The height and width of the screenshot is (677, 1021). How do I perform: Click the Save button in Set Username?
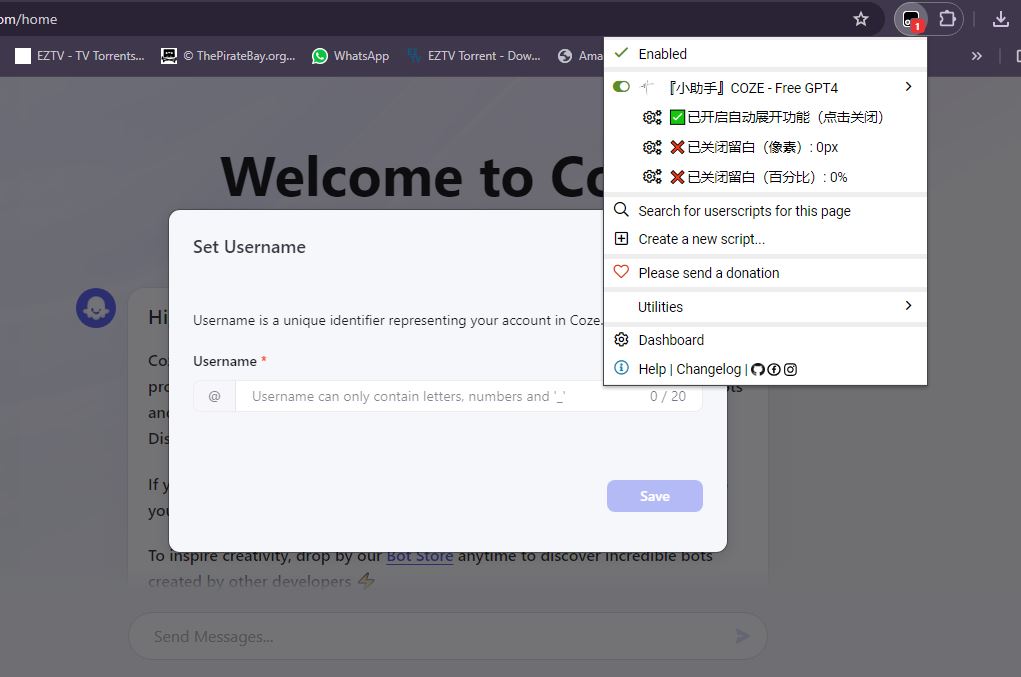(x=654, y=496)
